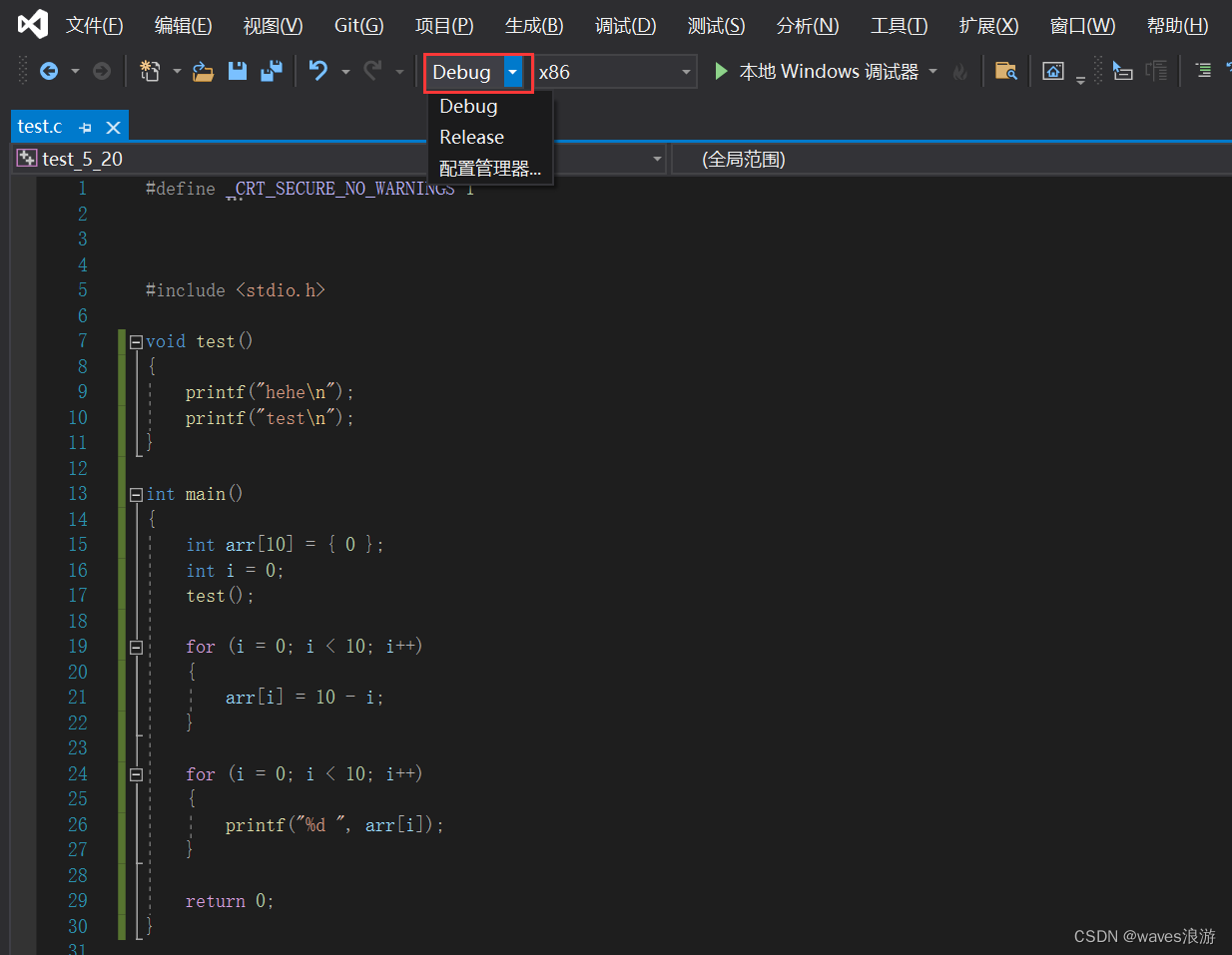Click the project icon beside test_5_20
The width and height of the screenshot is (1232, 955).
tap(27, 159)
